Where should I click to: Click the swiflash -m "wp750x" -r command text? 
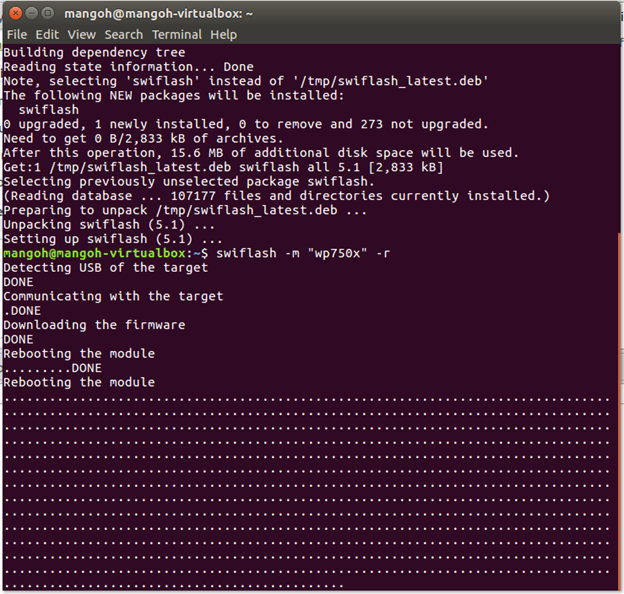pyautogui.click(x=303, y=253)
